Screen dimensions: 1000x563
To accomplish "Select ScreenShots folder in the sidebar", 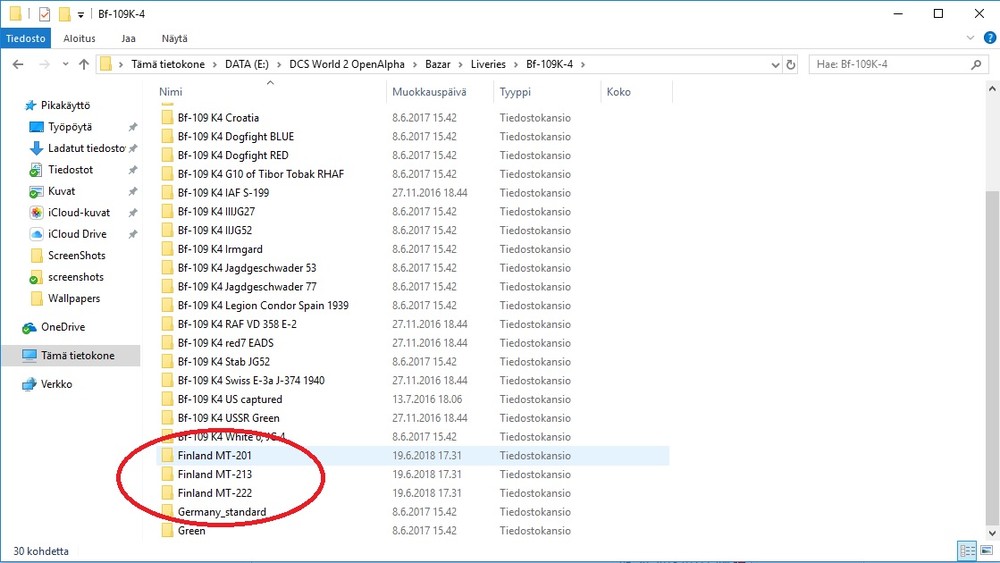I will tap(77, 255).
